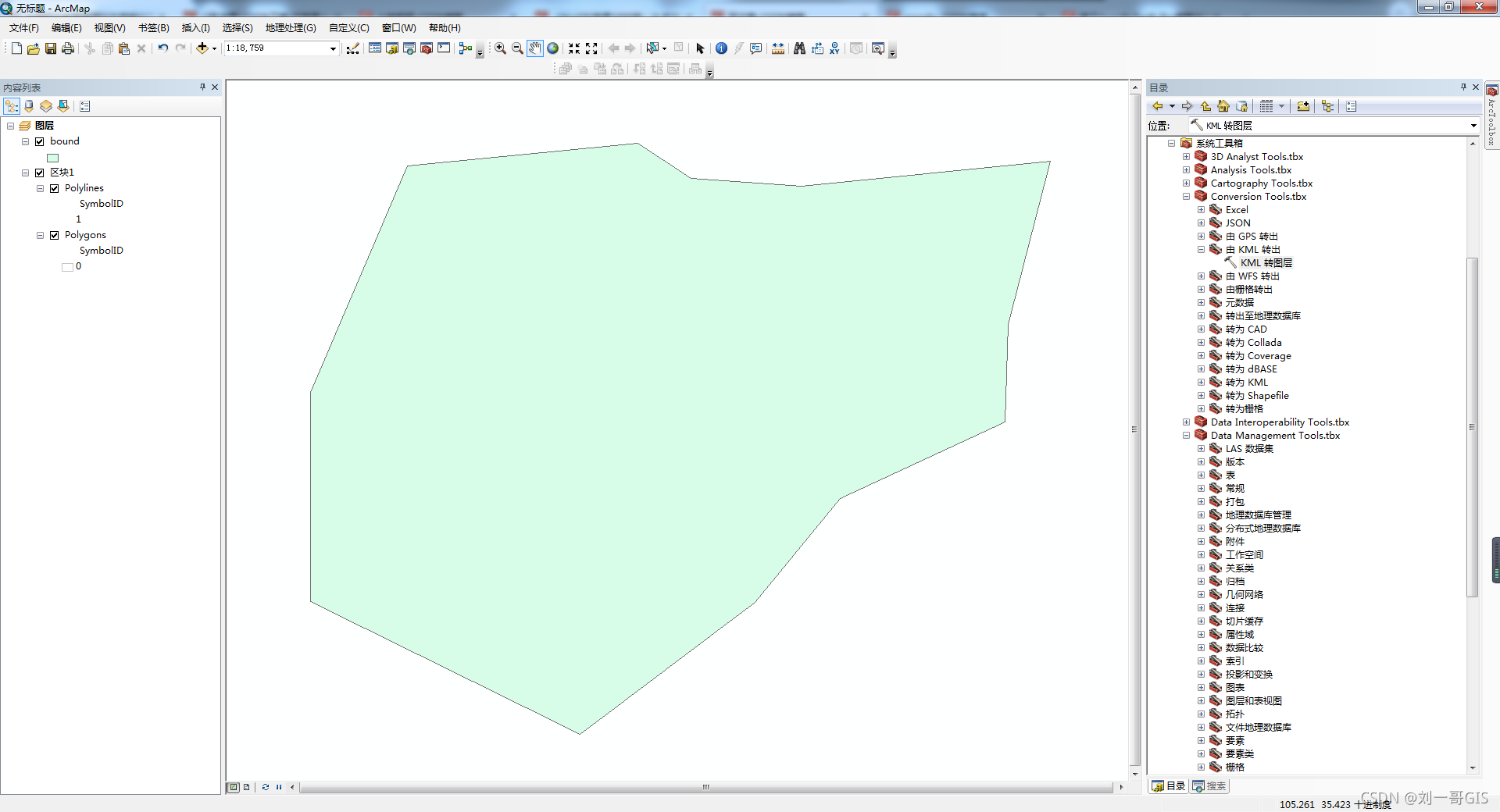Switch to Layout View at bottom
This screenshot has height=812, width=1500.
coord(247,787)
